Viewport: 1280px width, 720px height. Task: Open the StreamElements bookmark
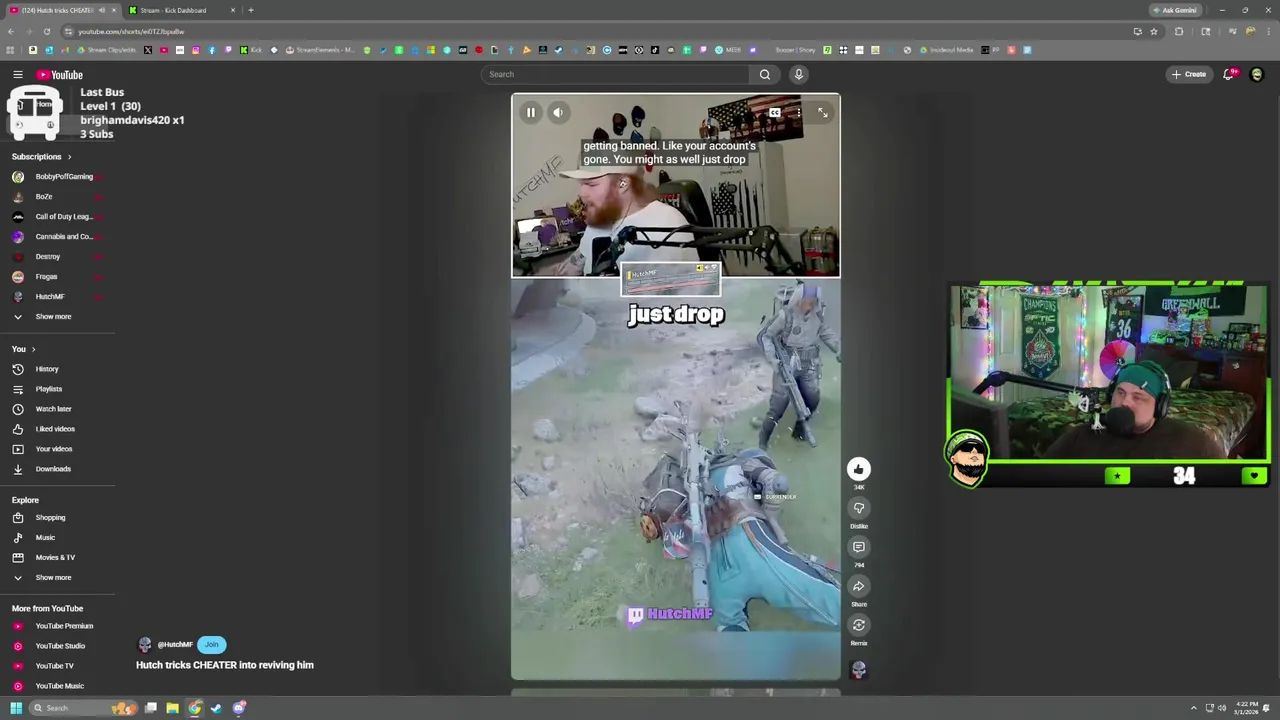320,50
